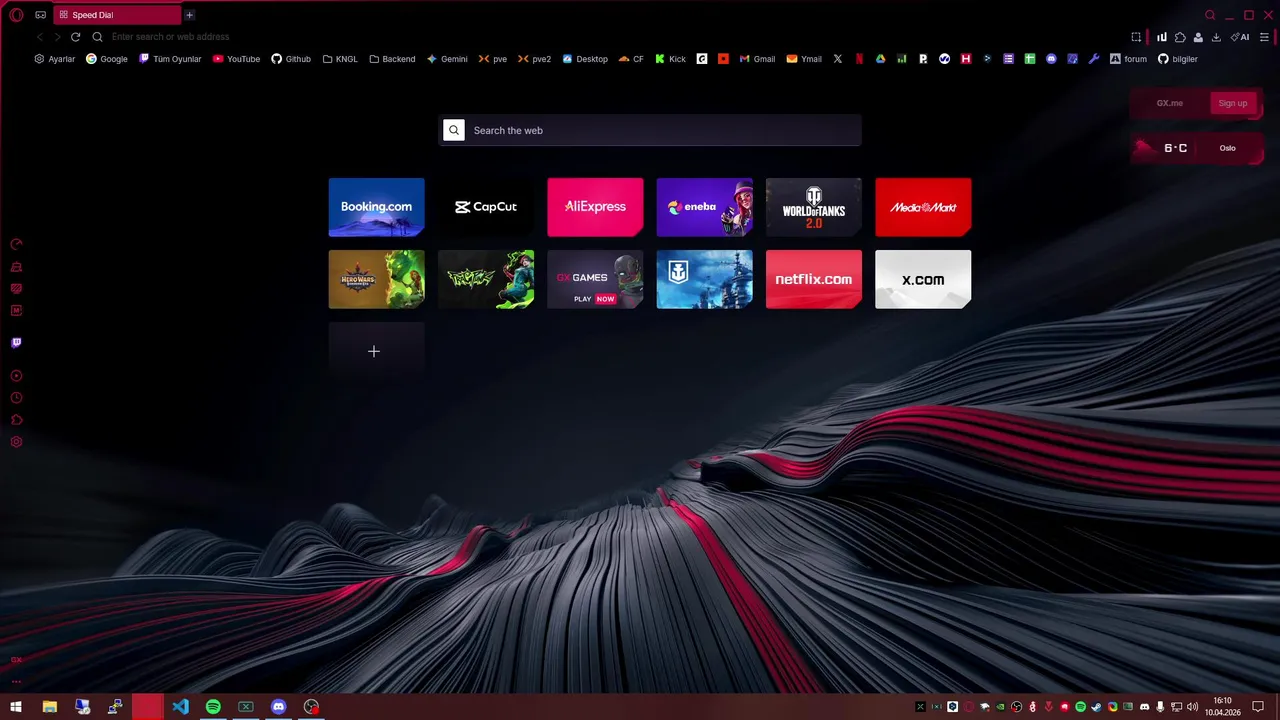Open the X icon bookmark in bookmarks bar

[x=838, y=59]
